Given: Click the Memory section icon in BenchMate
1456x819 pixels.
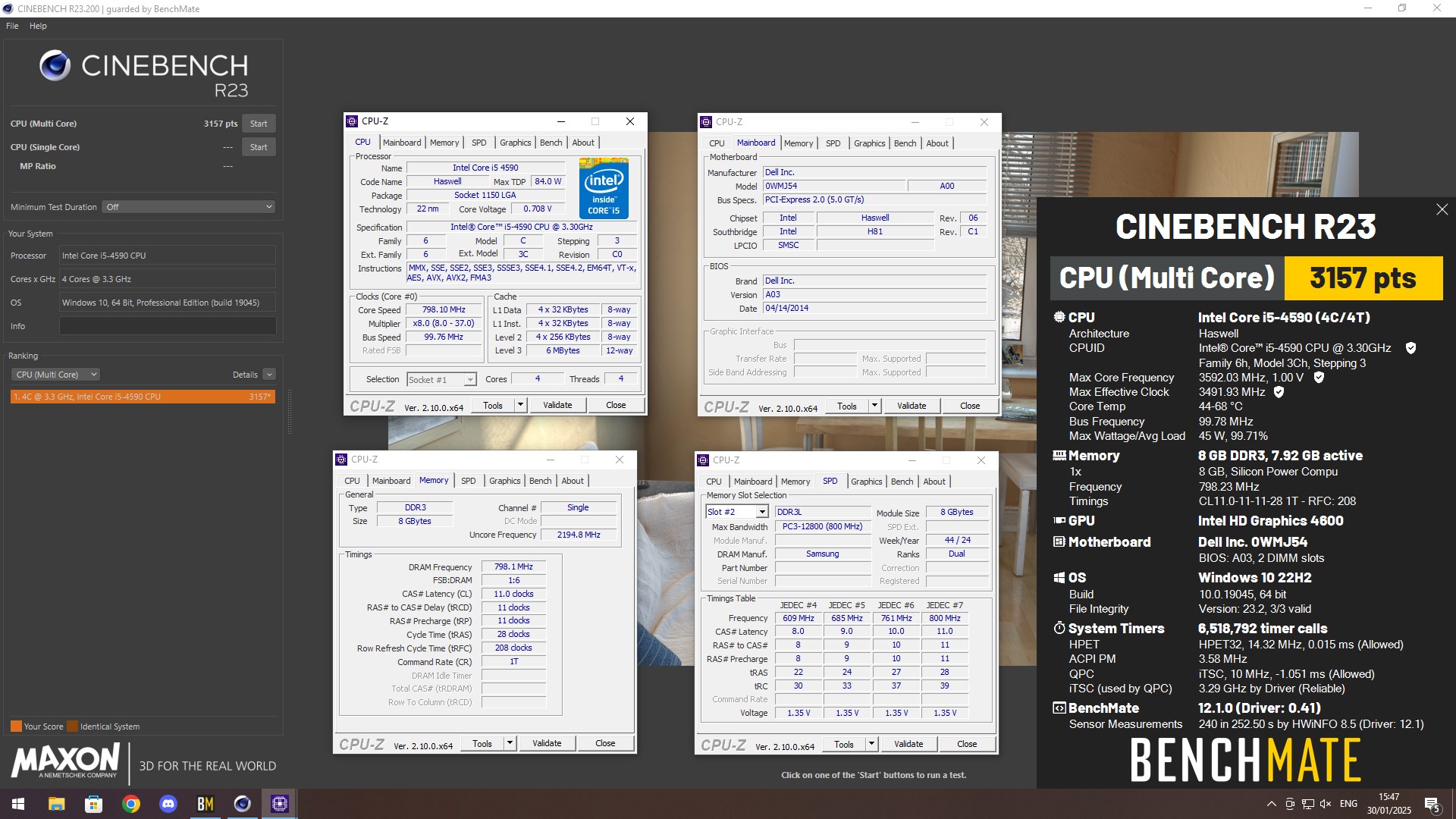Looking at the screenshot, I should (1059, 456).
